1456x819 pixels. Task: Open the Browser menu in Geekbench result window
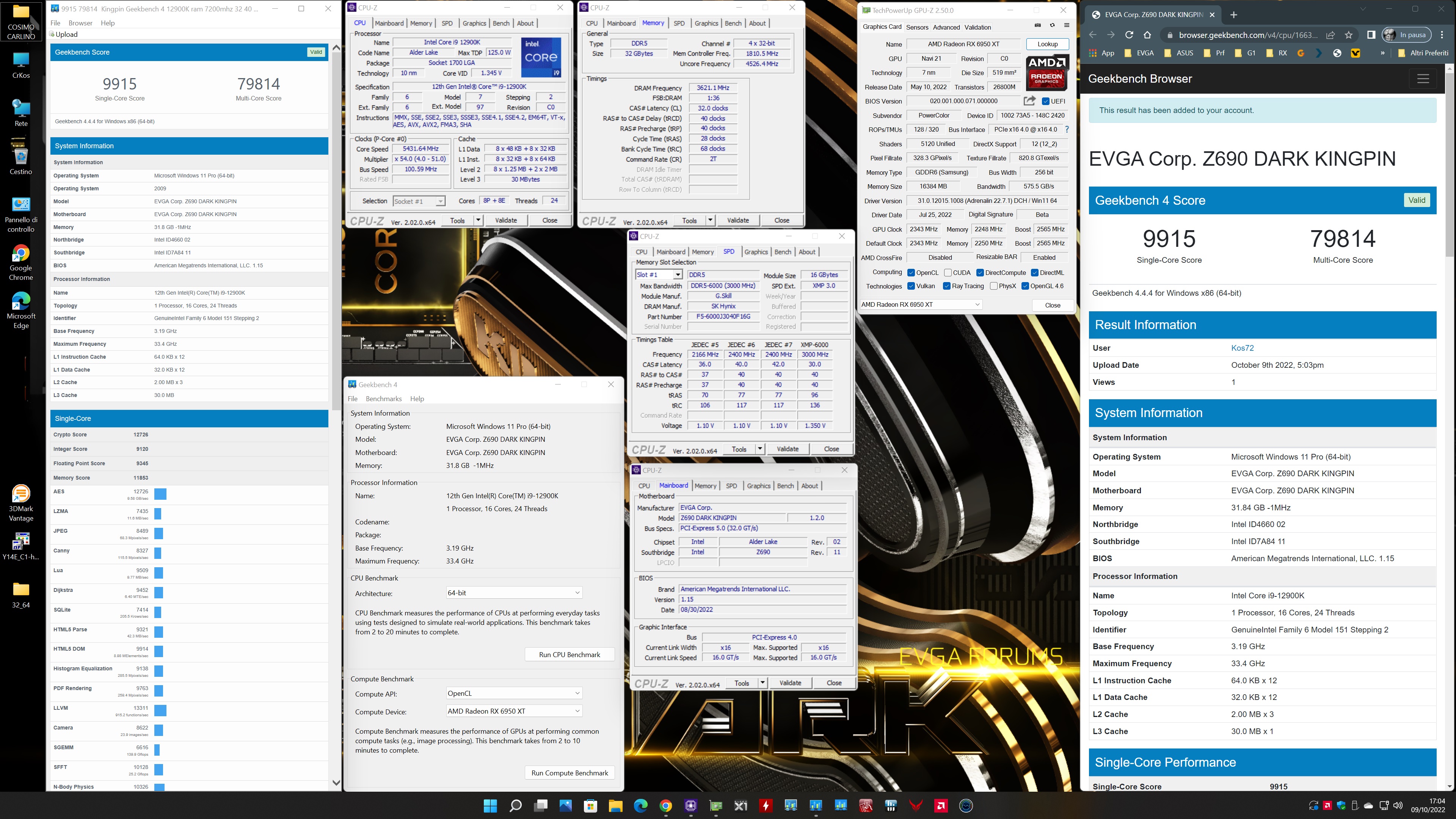pyautogui.click(x=80, y=23)
